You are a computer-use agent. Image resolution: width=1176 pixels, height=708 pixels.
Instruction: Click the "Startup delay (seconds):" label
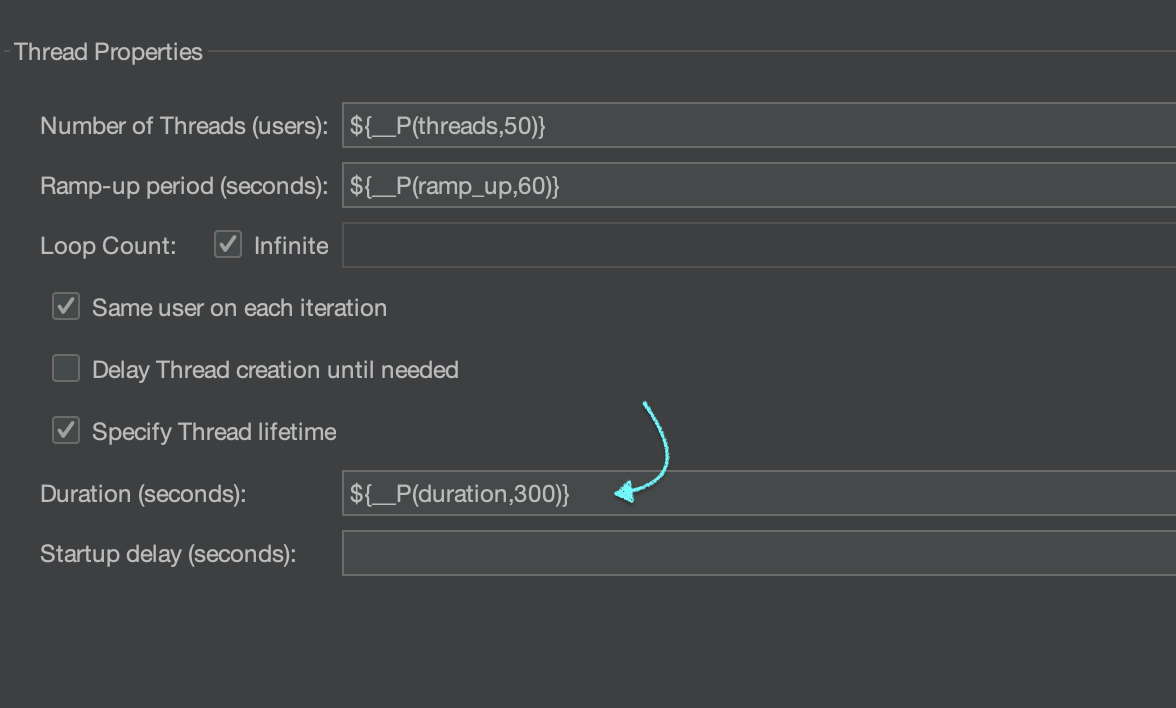click(x=168, y=554)
